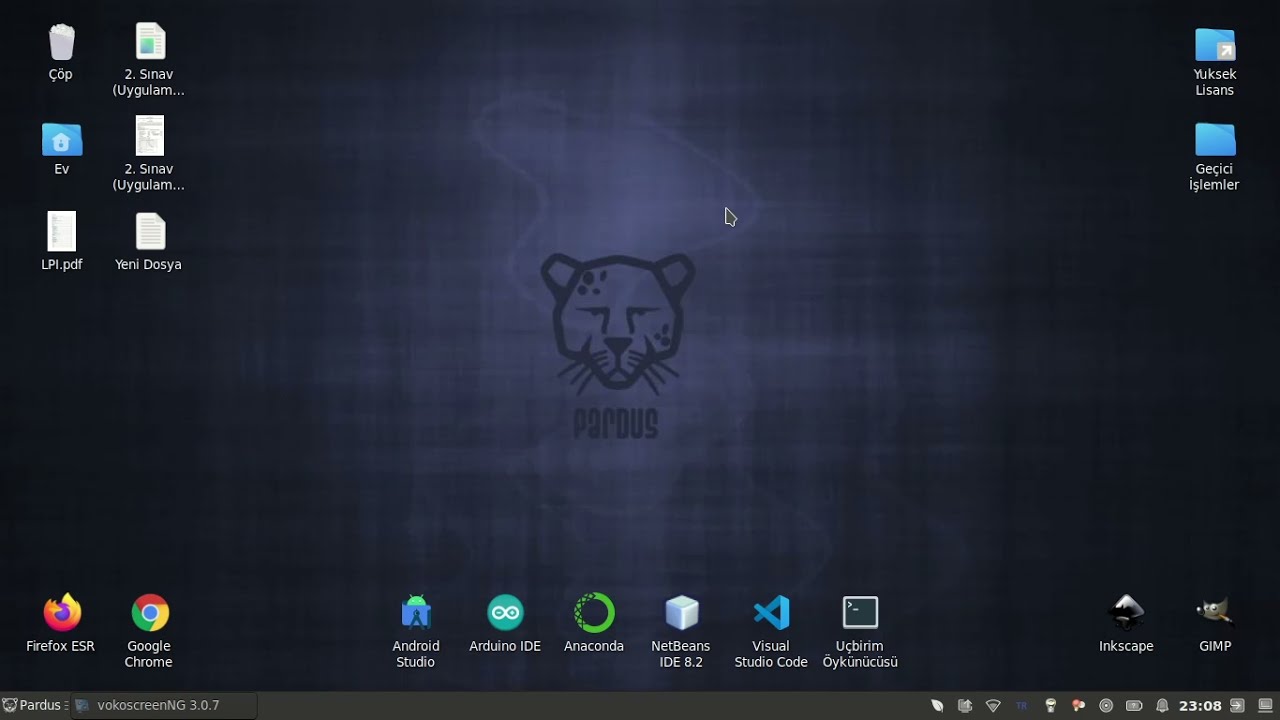Screen dimensions: 1280x720
Task: Click the circular record tray icon
Action: pos(1106,705)
